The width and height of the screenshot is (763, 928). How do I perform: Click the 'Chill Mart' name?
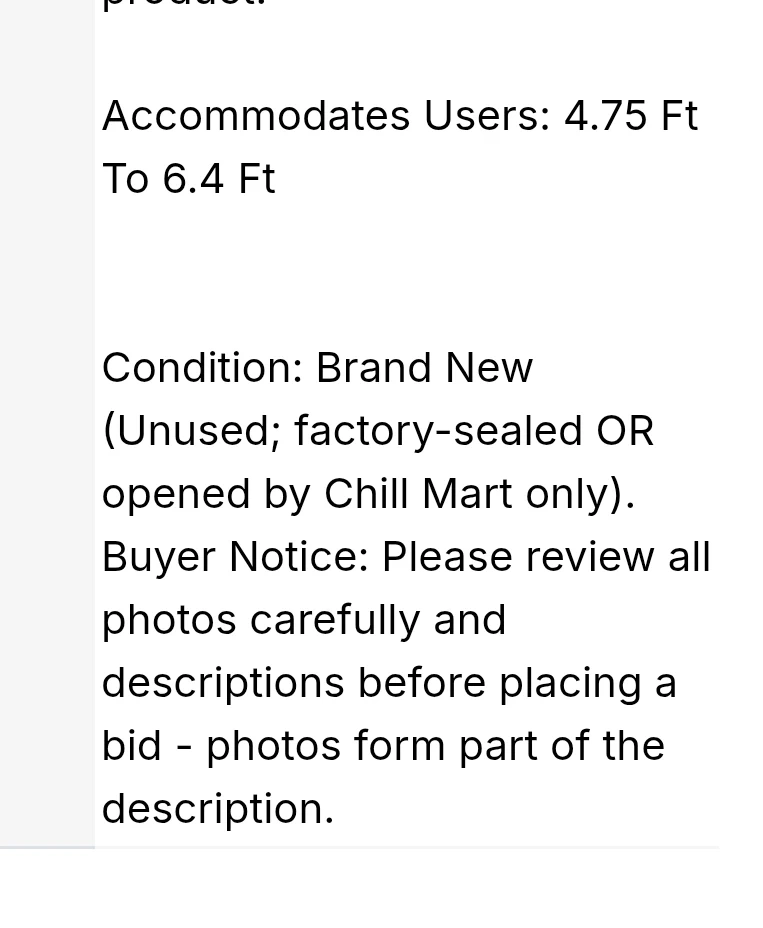point(418,494)
